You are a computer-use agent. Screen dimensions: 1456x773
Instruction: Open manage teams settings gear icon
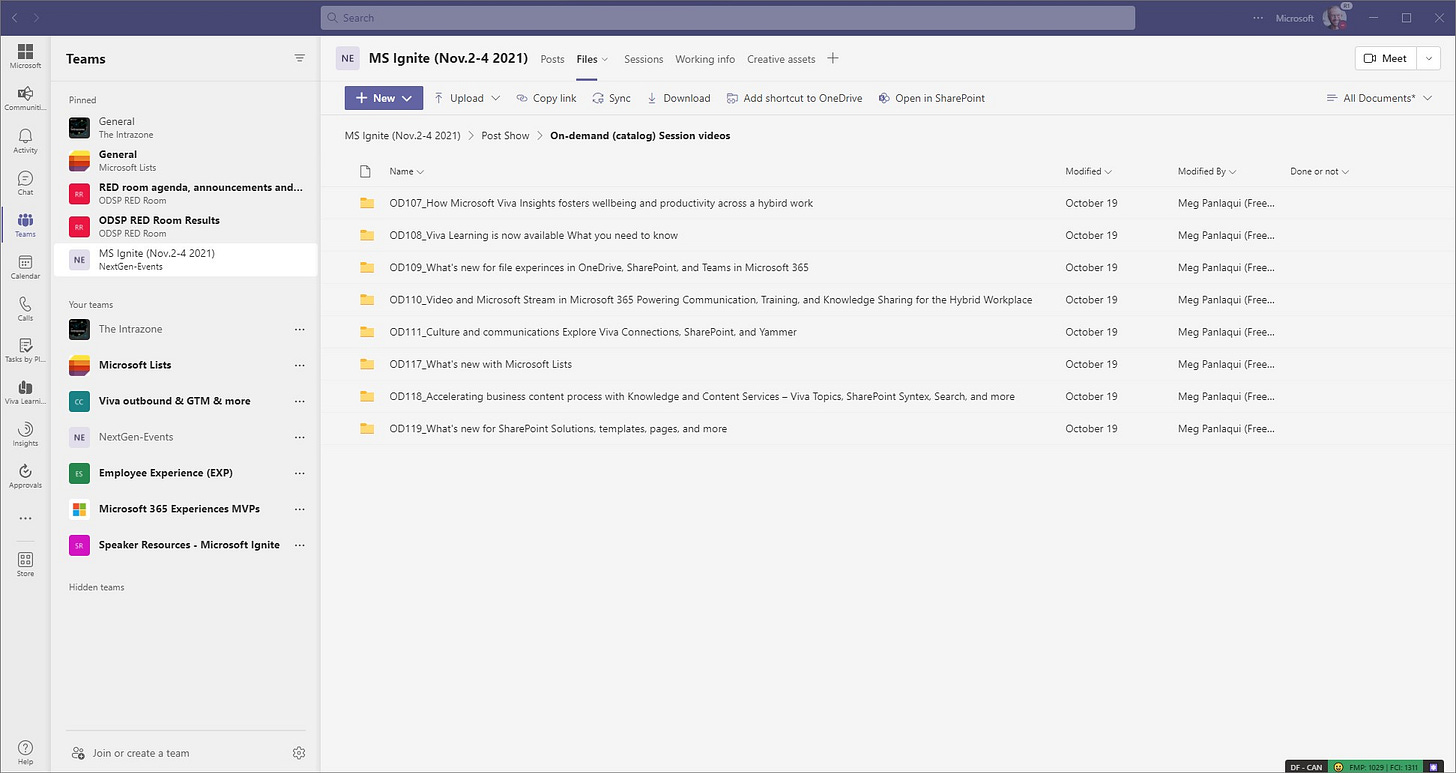coord(298,753)
